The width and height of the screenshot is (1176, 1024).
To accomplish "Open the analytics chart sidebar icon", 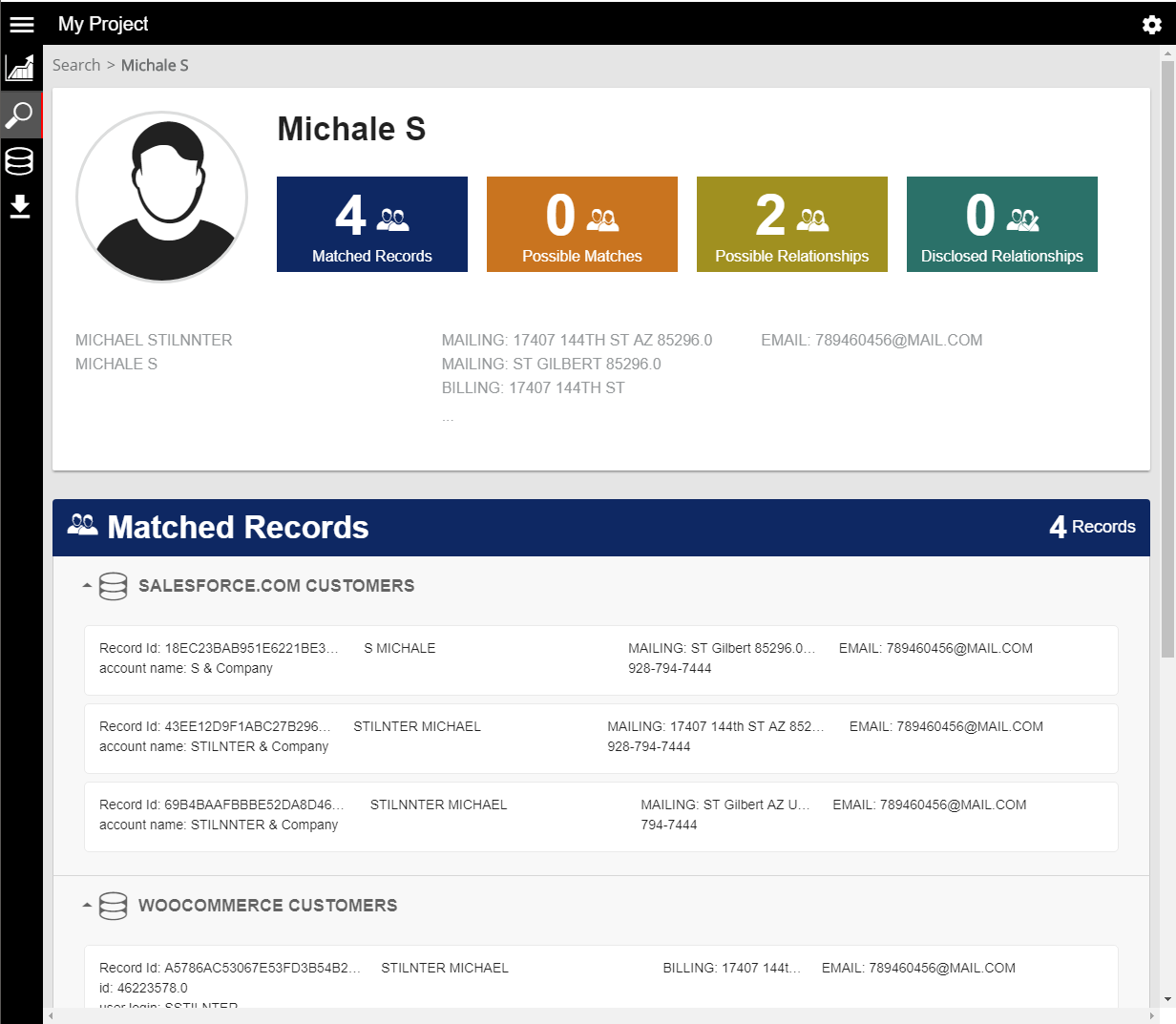I will pyautogui.click(x=20, y=68).
